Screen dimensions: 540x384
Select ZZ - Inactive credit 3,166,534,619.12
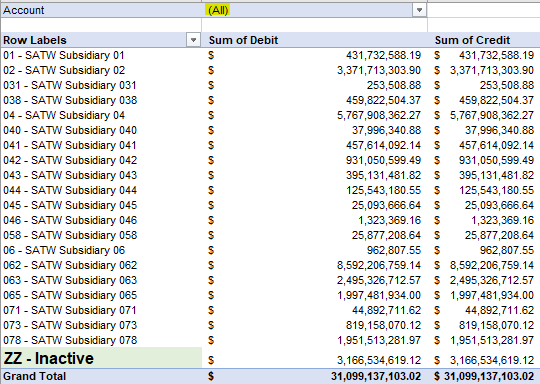click(492, 360)
